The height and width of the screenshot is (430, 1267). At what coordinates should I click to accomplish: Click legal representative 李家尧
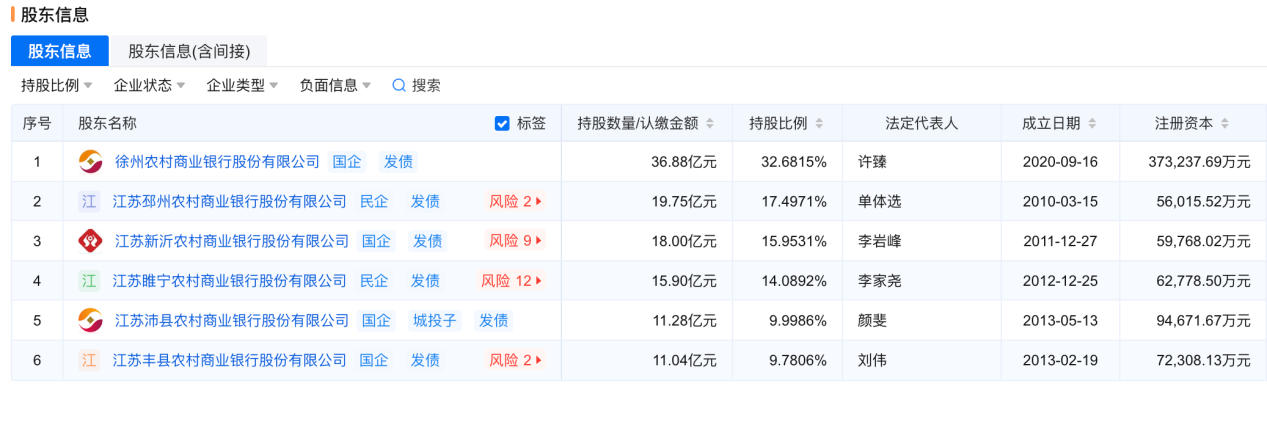880,281
